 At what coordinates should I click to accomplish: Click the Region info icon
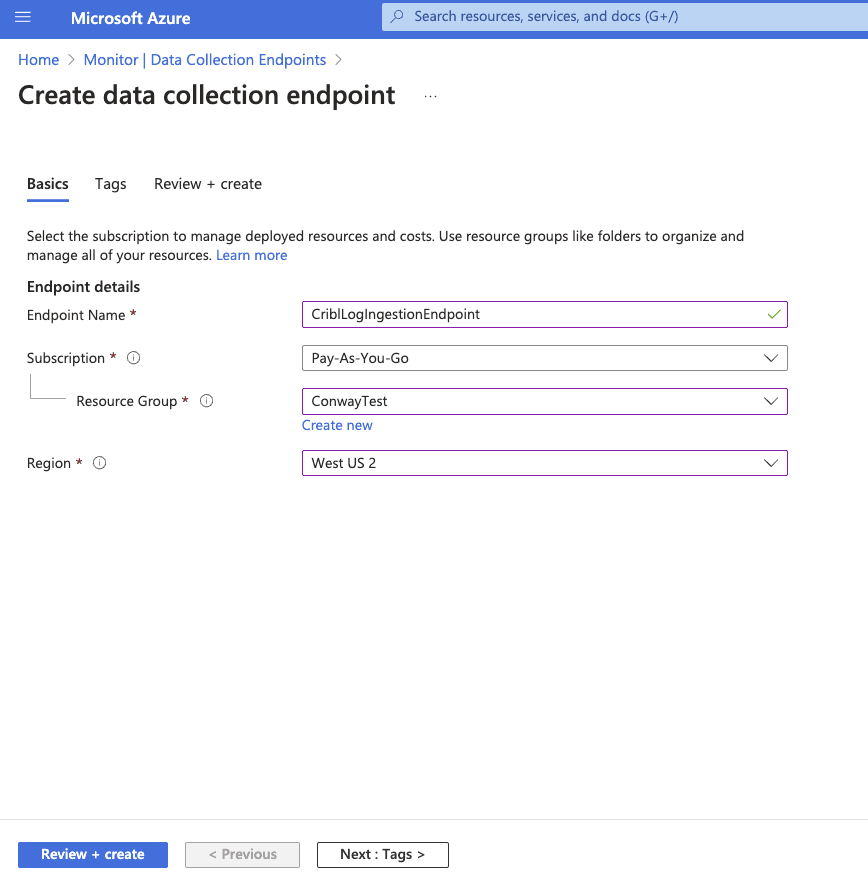100,463
